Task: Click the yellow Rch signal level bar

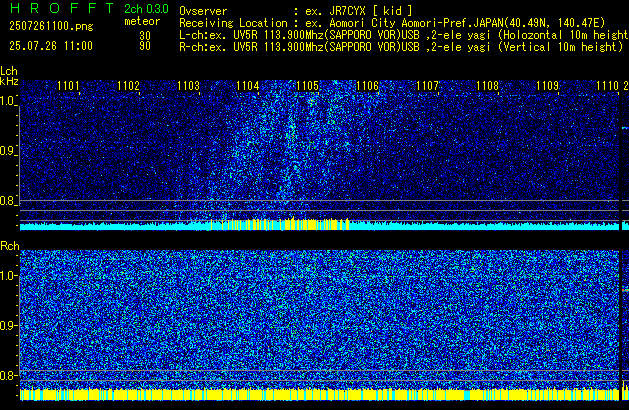Action: point(319,394)
